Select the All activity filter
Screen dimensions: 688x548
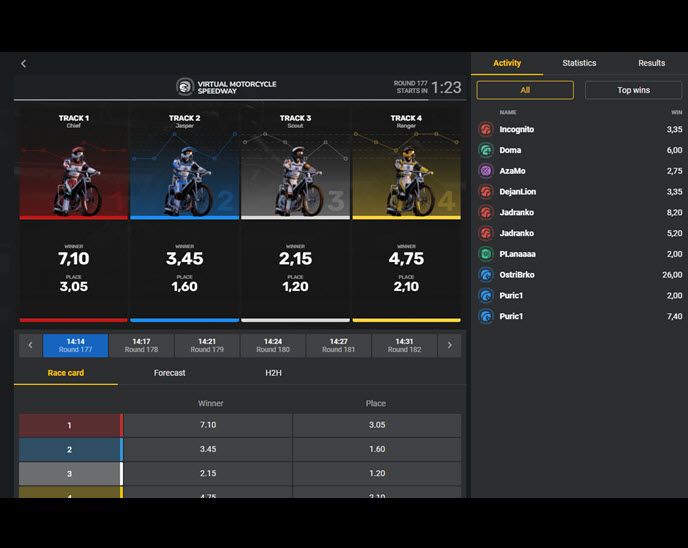525,90
